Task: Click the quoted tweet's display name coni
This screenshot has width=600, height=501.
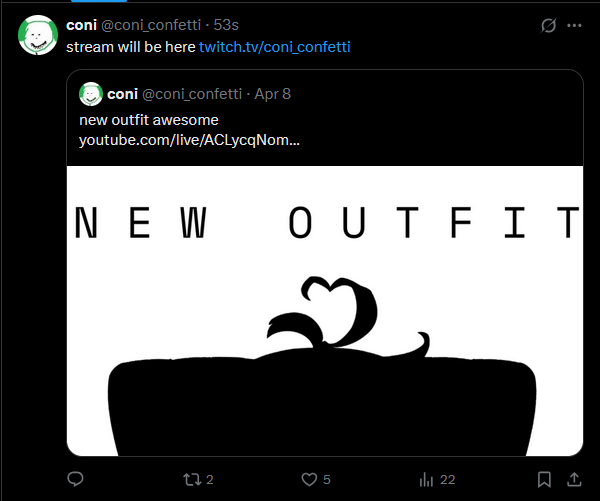Action: point(122,94)
